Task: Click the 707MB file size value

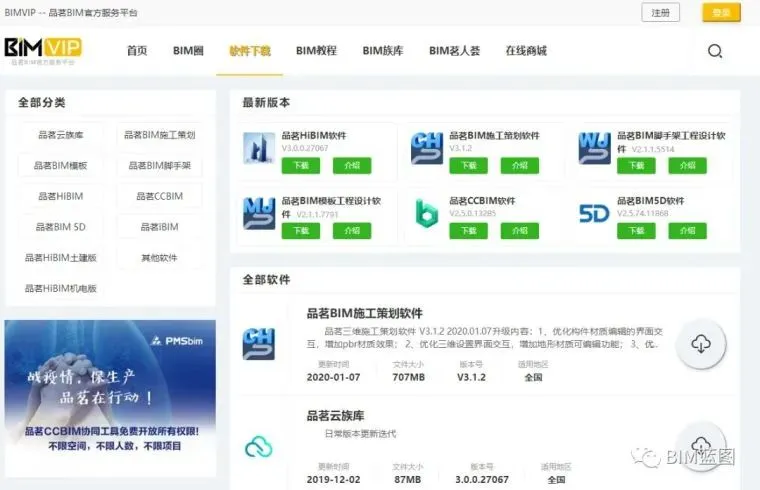Action: coord(408,377)
